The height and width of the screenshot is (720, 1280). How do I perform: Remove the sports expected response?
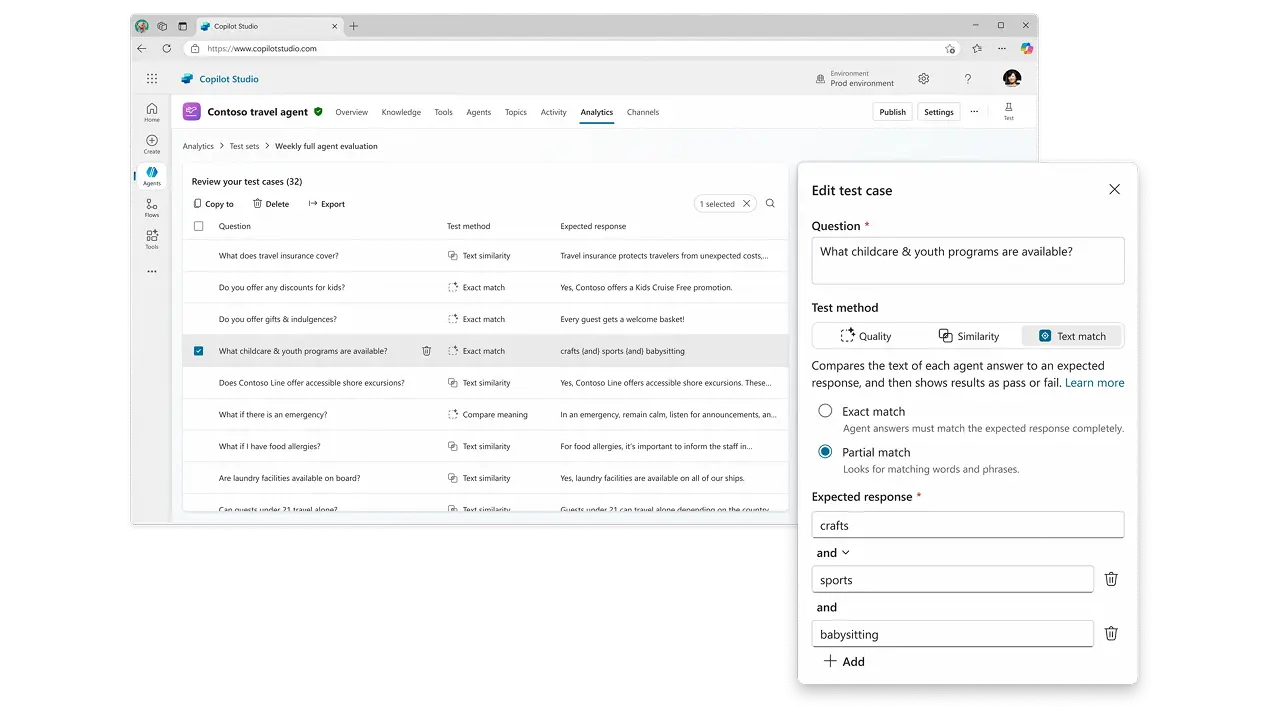pyautogui.click(x=1111, y=579)
